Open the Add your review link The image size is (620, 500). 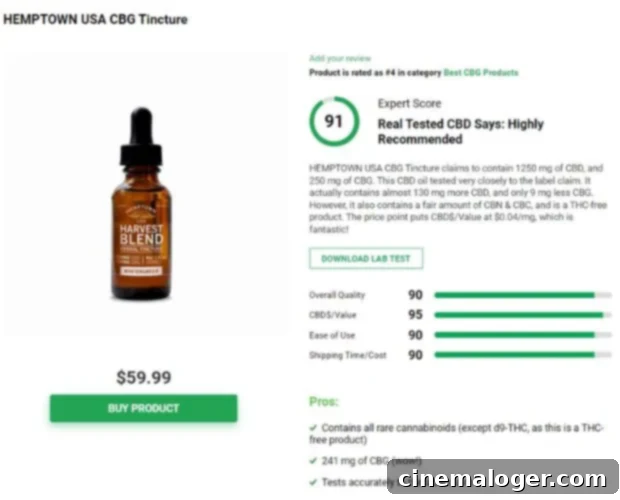[x=340, y=58]
